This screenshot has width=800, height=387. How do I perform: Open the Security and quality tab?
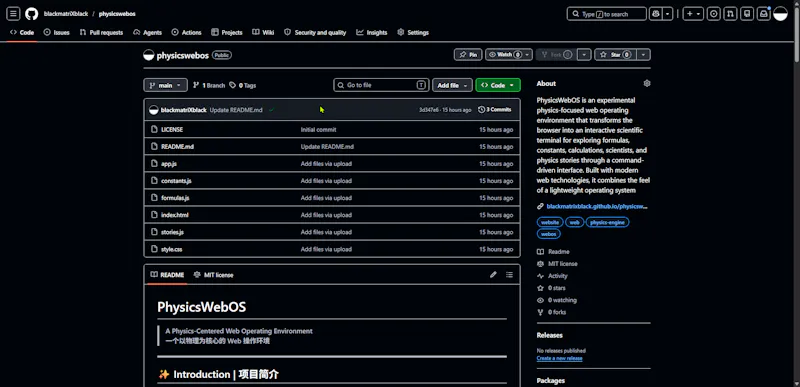(315, 32)
